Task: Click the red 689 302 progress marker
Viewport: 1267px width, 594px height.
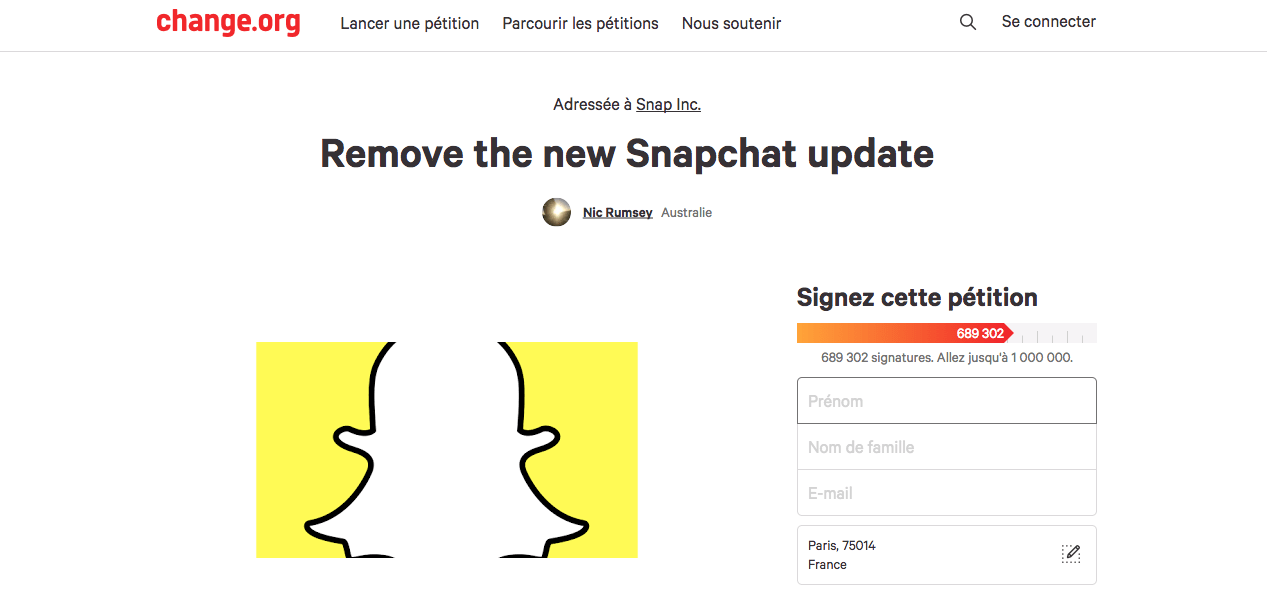Action: point(981,333)
